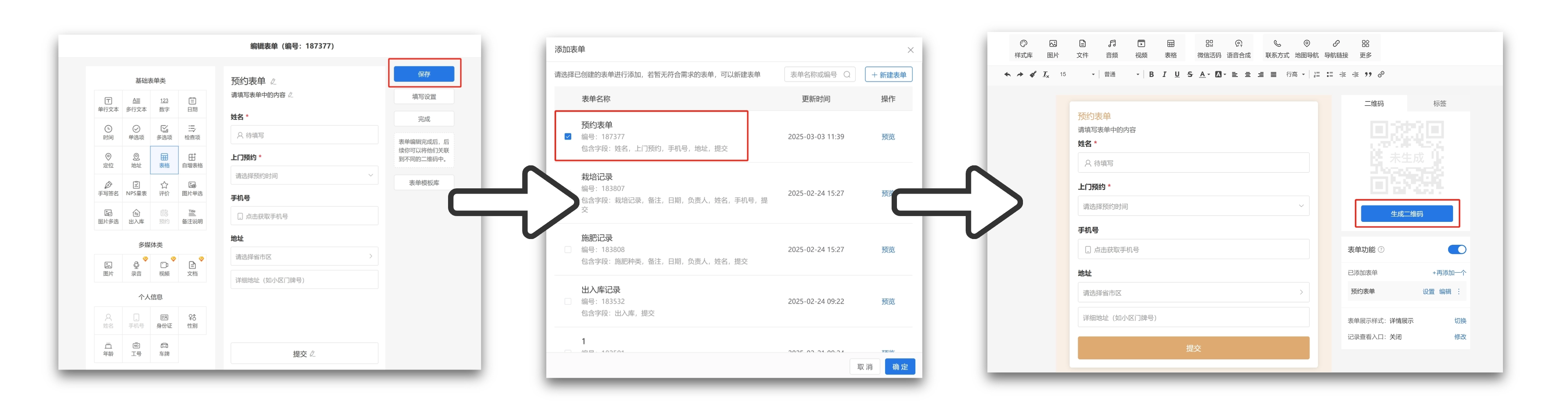This screenshot has height=413, width=1568.
Task: Select the 二维码 tab
Action: (1373, 104)
